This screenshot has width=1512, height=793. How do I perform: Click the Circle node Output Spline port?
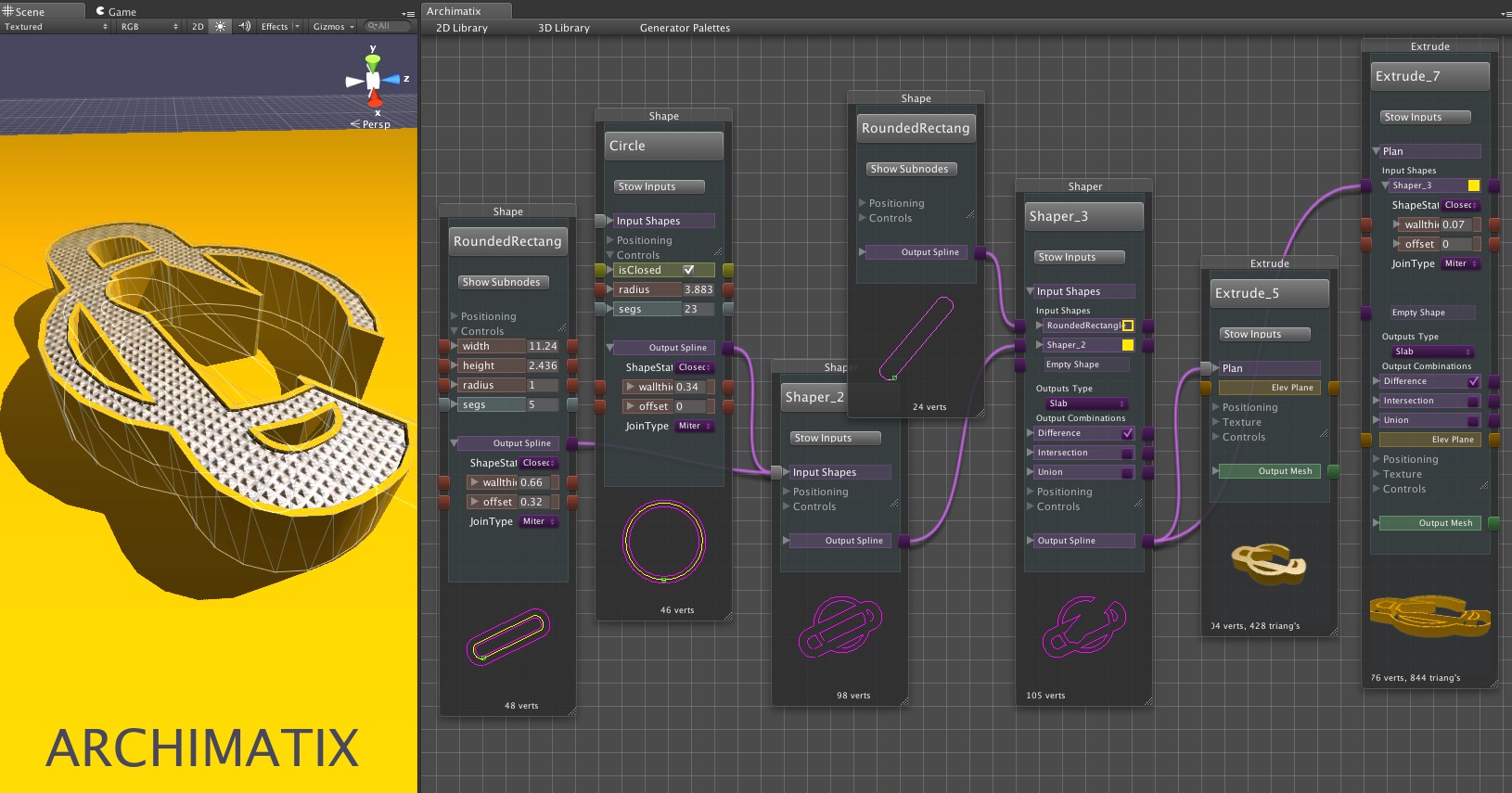728,348
